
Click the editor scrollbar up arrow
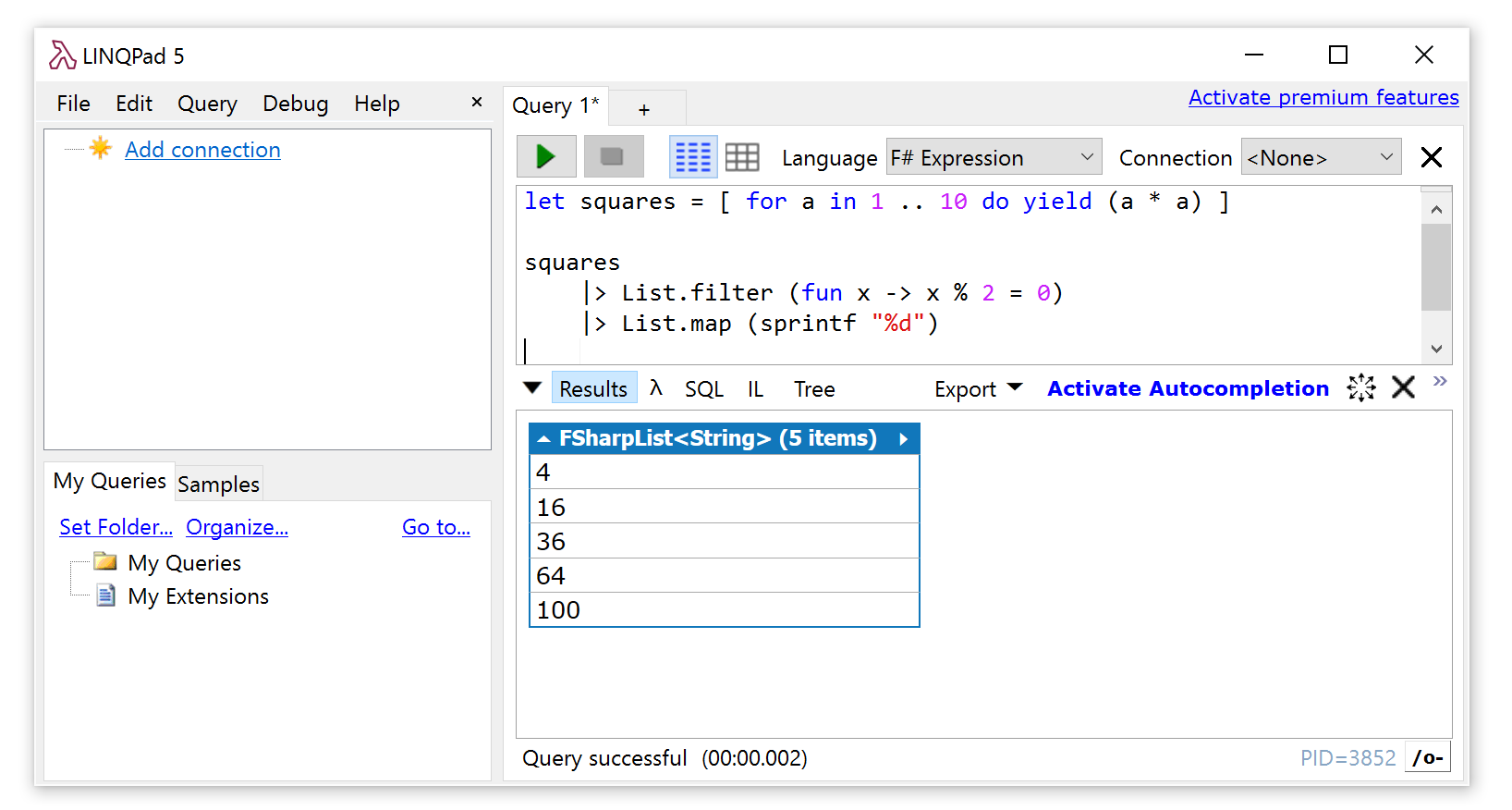(x=1436, y=209)
